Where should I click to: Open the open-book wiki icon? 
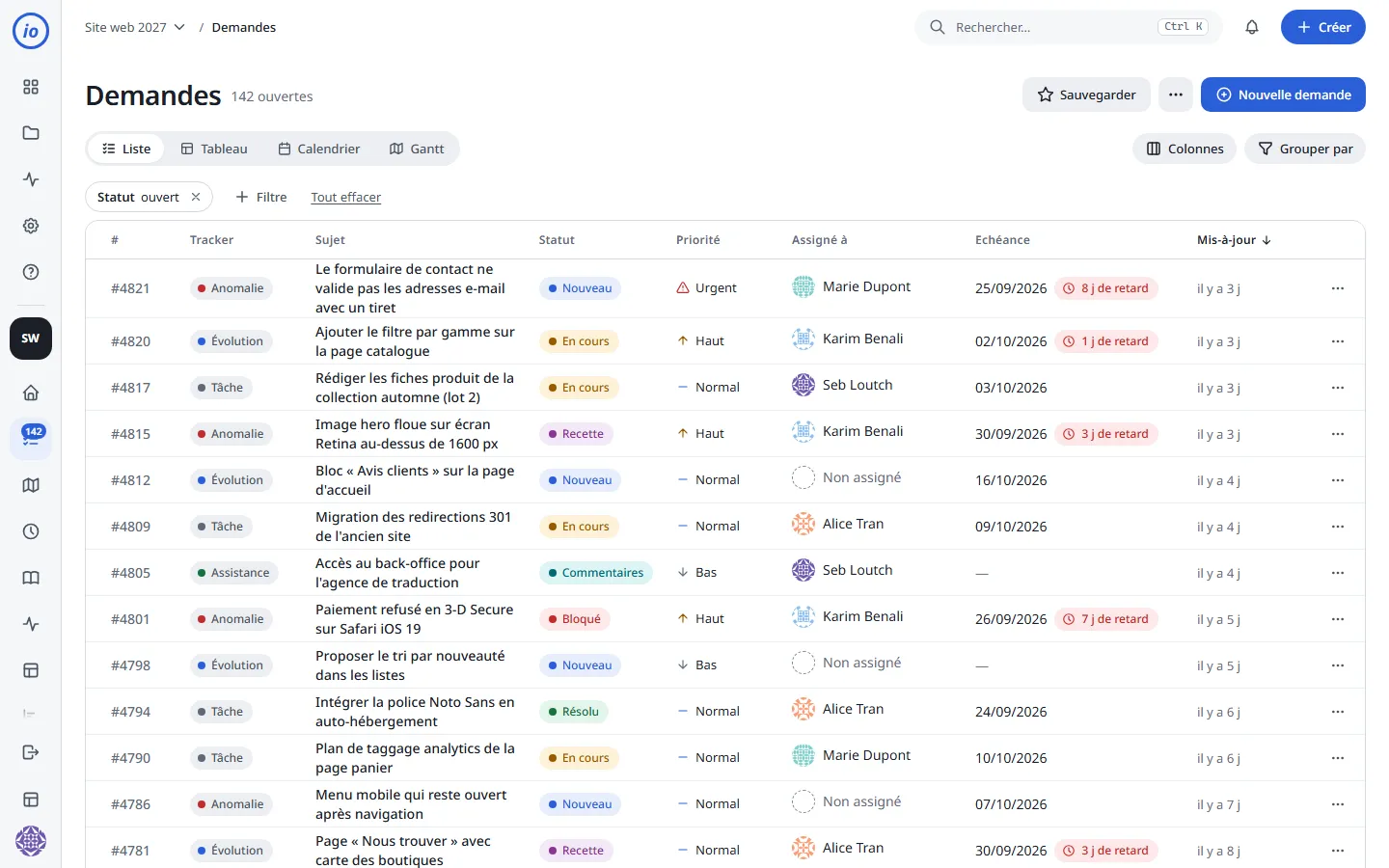31,578
